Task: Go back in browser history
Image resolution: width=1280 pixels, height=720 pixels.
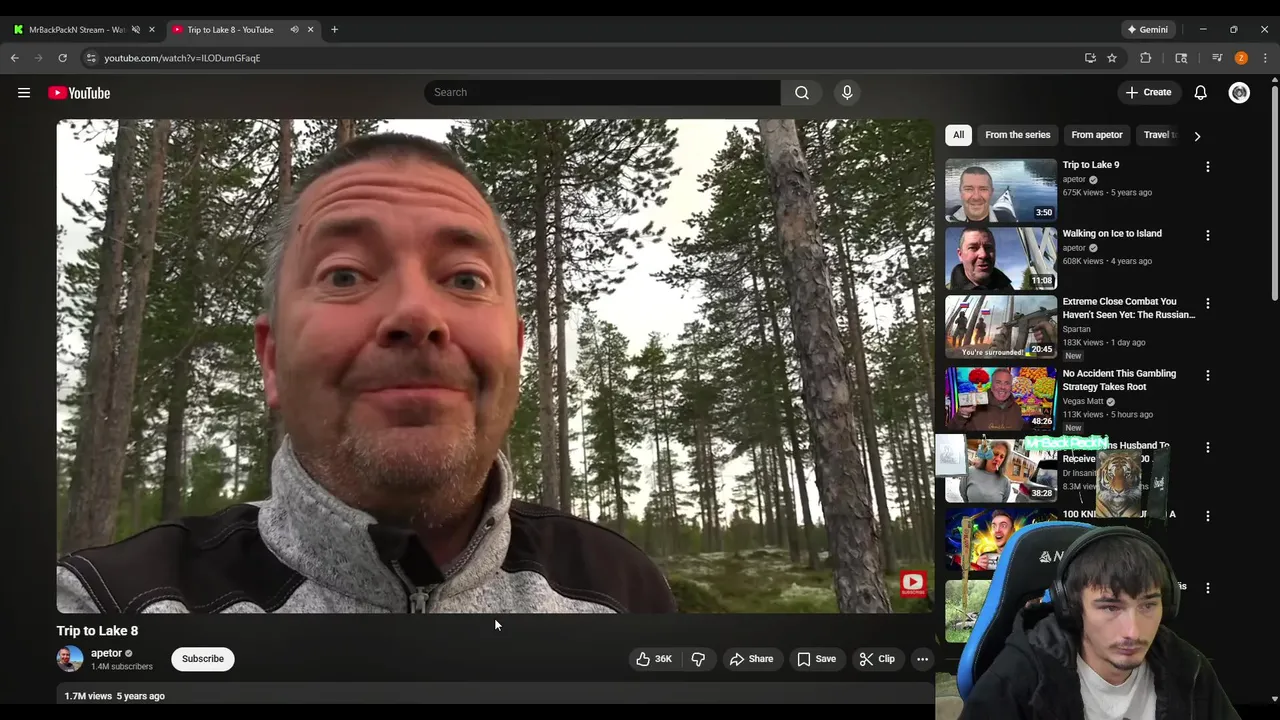Action: point(15,58)
